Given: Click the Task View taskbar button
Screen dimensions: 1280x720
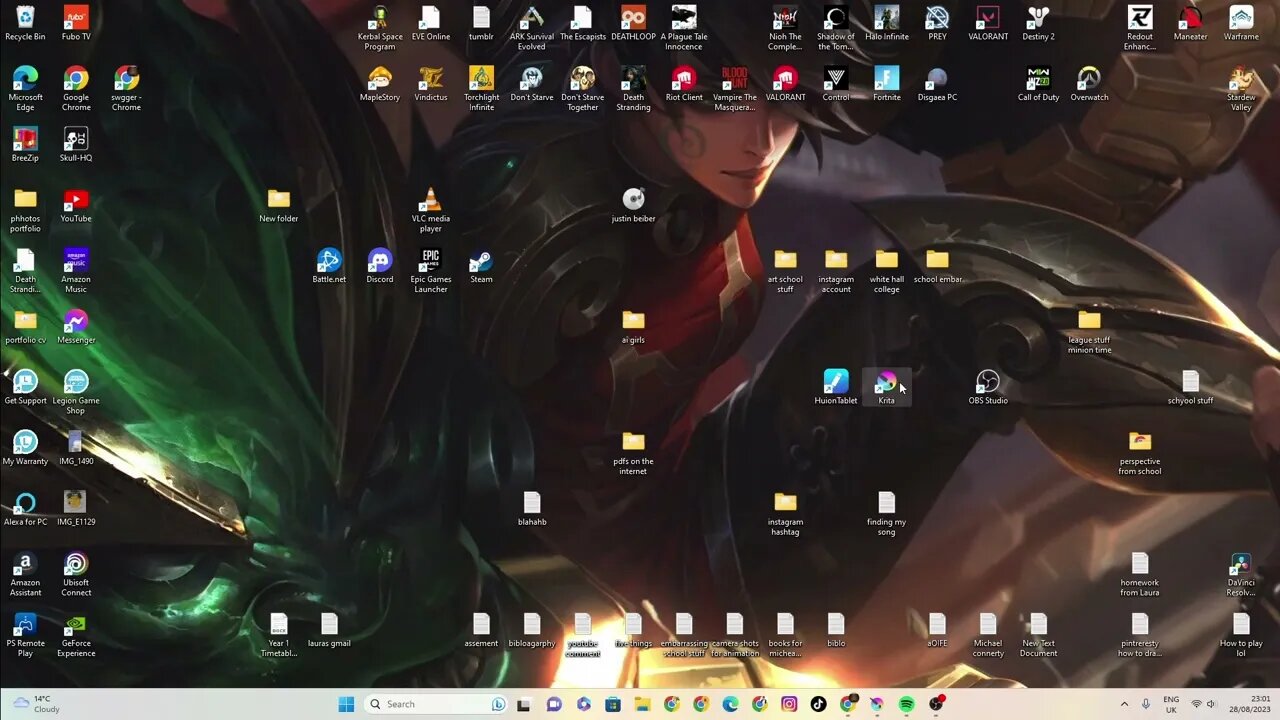Looking at the screenshot, I should 523,704.
